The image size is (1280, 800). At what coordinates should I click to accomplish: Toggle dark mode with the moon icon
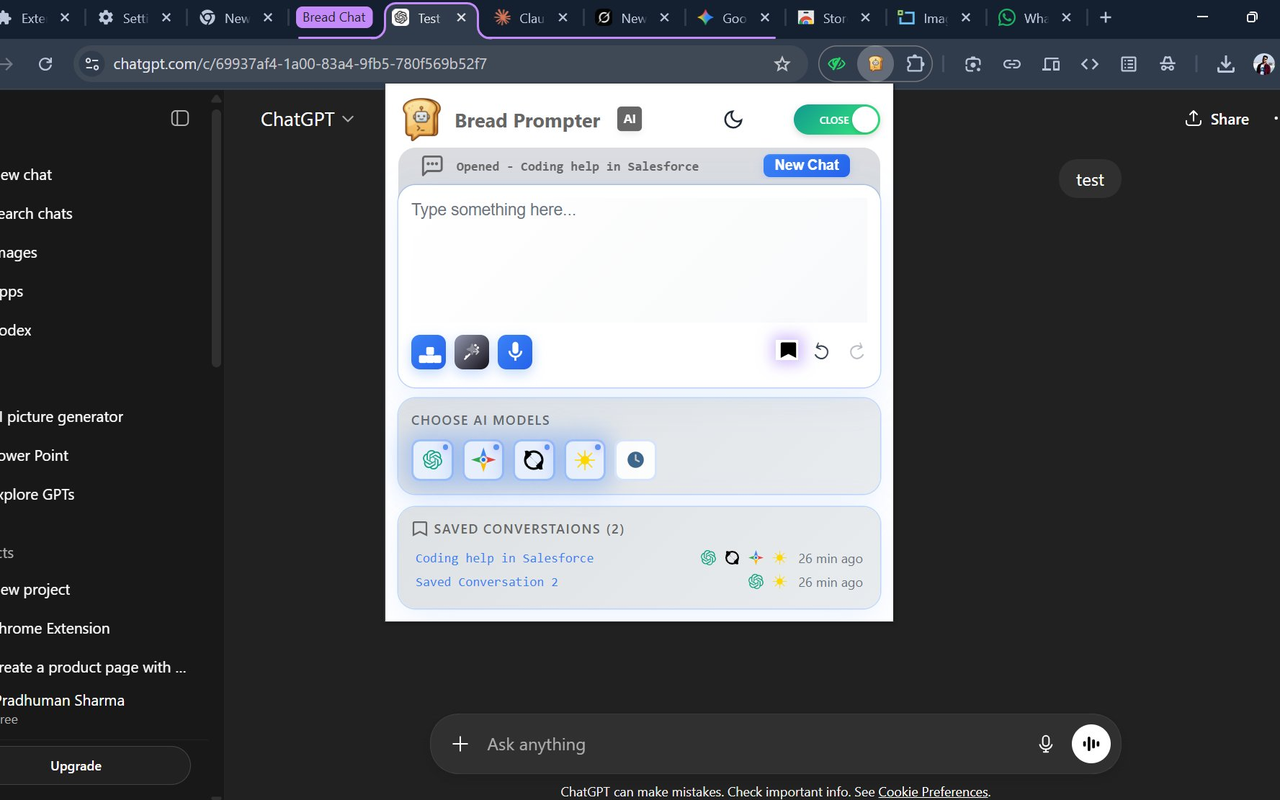tap(733, 119)
